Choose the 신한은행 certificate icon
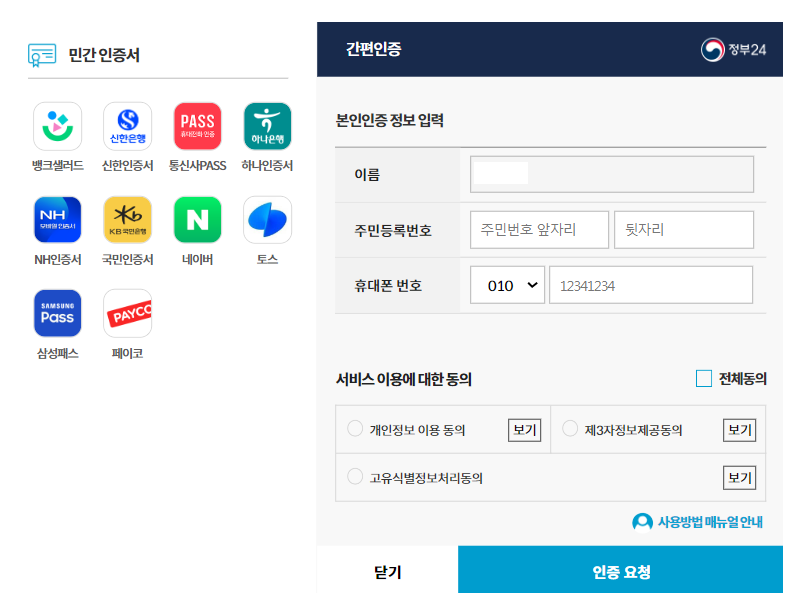Screen dimensions: 801x610 point(128,126)
